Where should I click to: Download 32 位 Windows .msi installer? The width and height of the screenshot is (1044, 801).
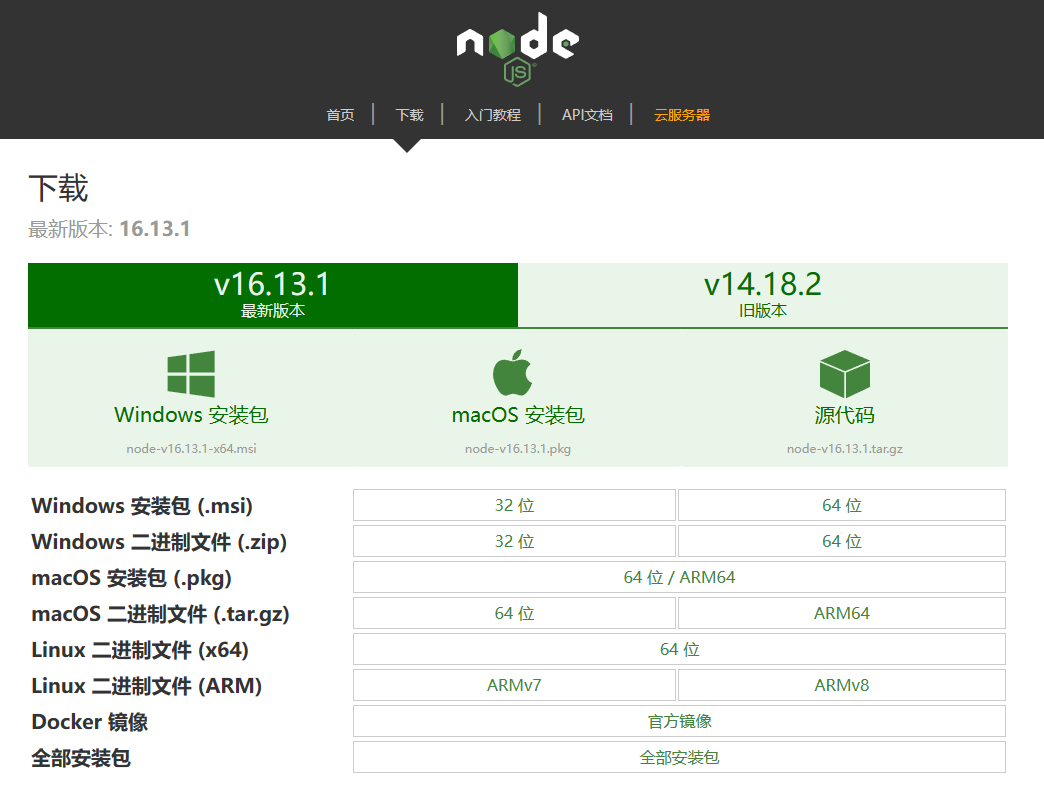point(514,505)
